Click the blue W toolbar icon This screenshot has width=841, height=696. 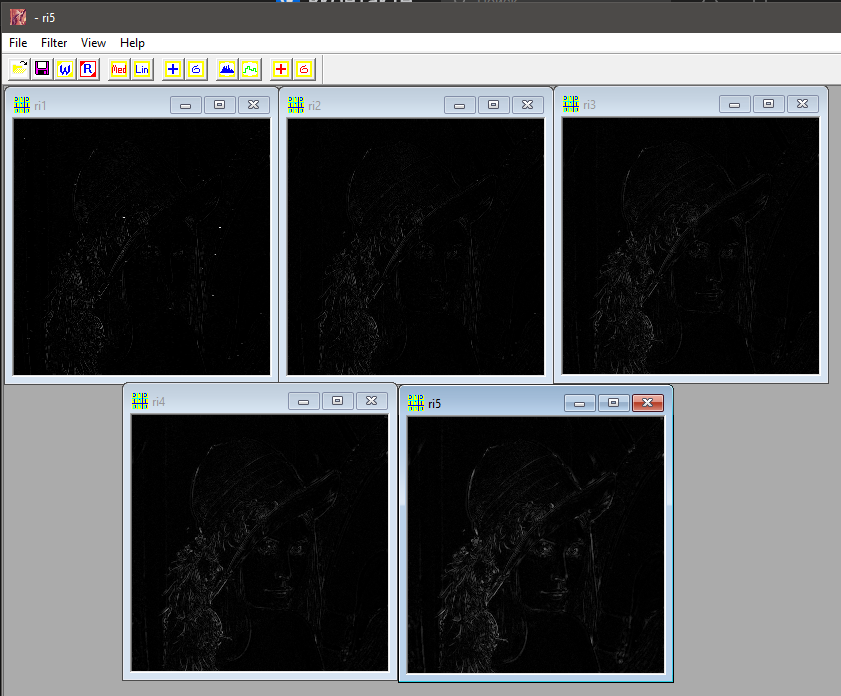pos(65,69)
